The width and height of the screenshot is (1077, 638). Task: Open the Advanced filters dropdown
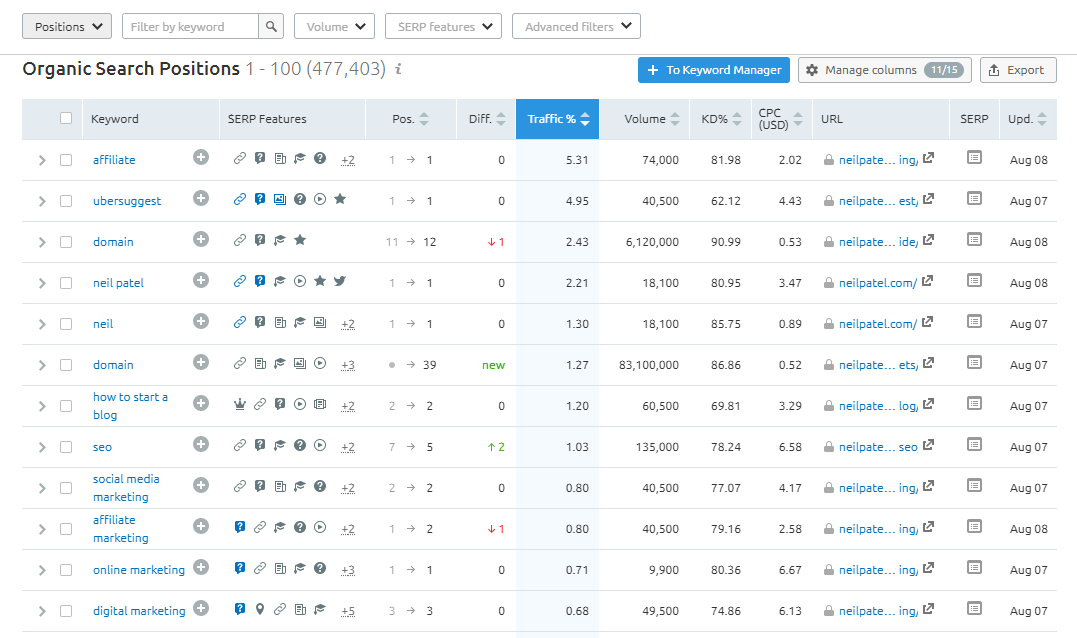[576, 27]
